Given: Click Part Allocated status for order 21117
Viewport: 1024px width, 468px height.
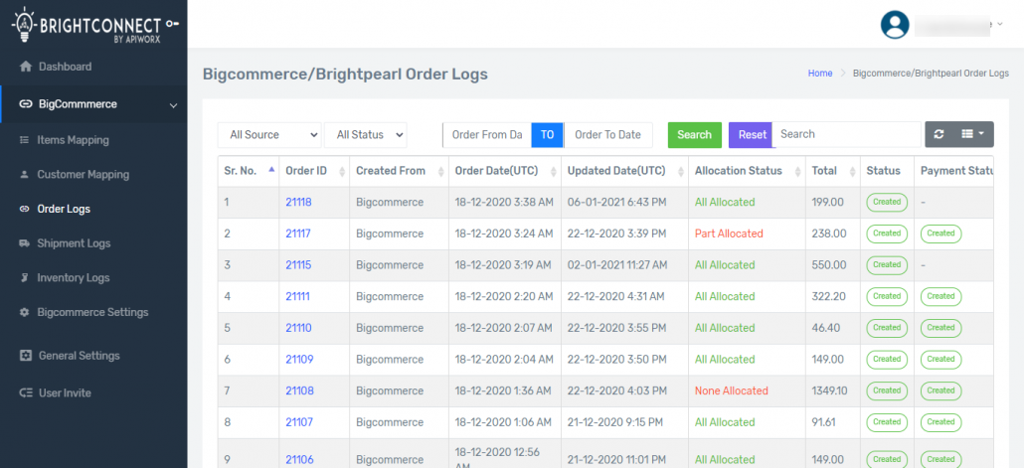Looking at the screenshot, I should [729, 234].
